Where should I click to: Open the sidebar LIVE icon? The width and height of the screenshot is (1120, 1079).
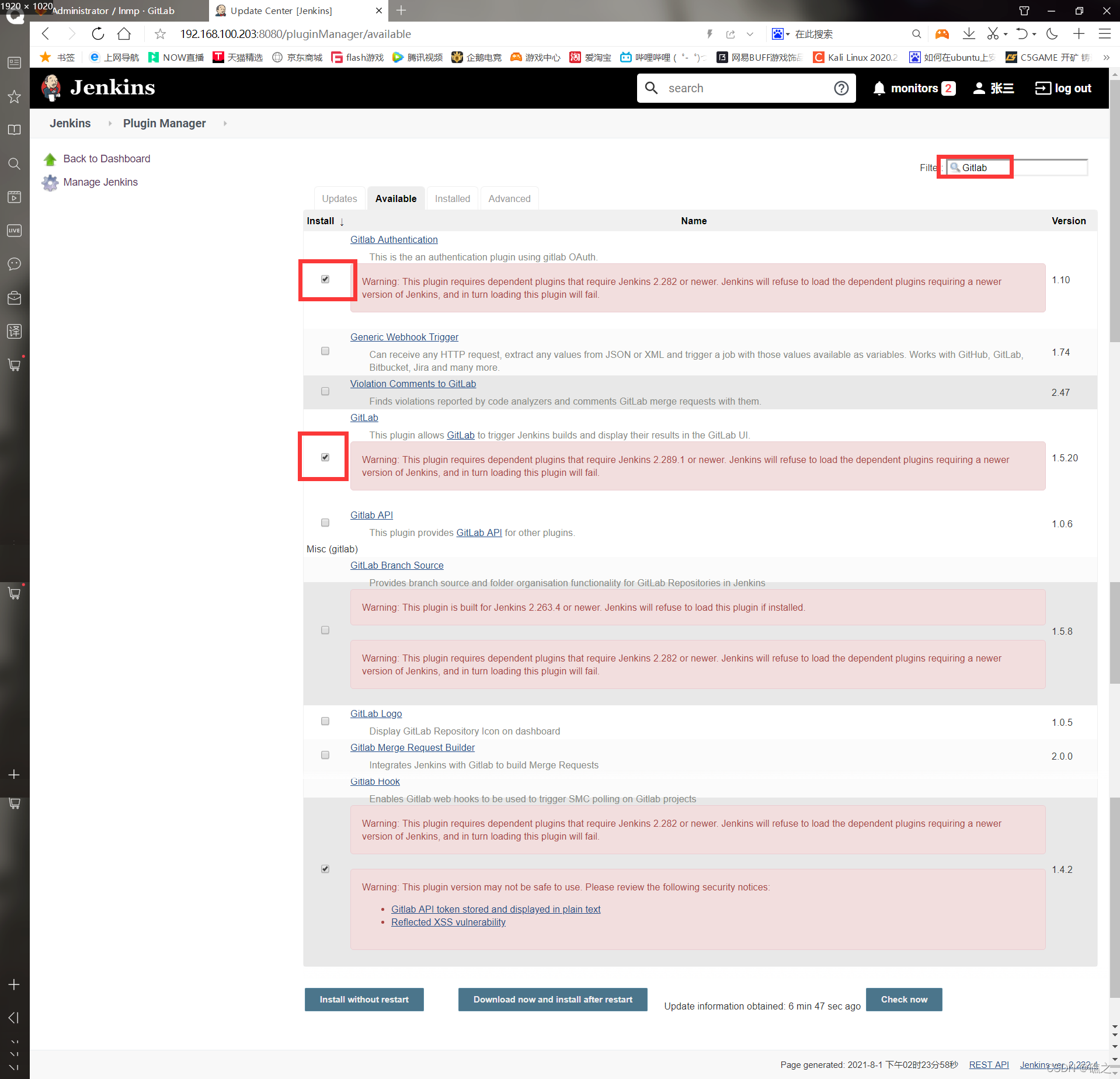[15, 231]
